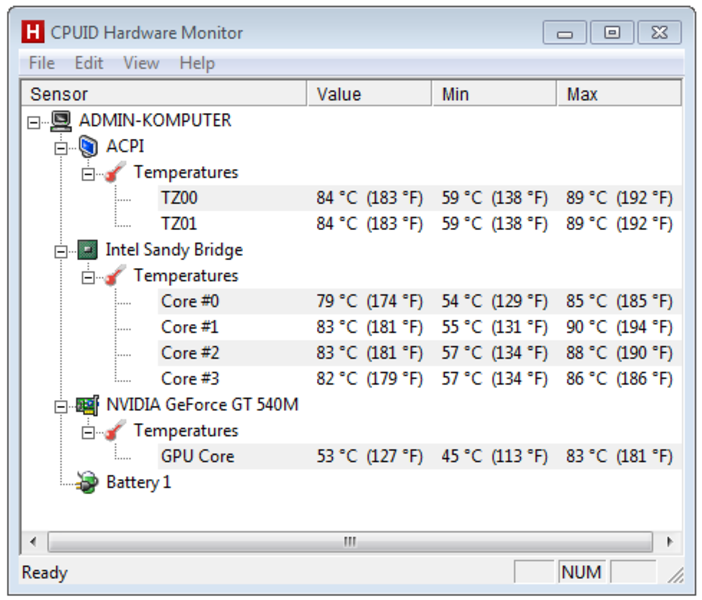The image size is (702, 600).
Task: Click the thermometer icon under ACPI
Action: pyautogui.click(x=115, y=172)
